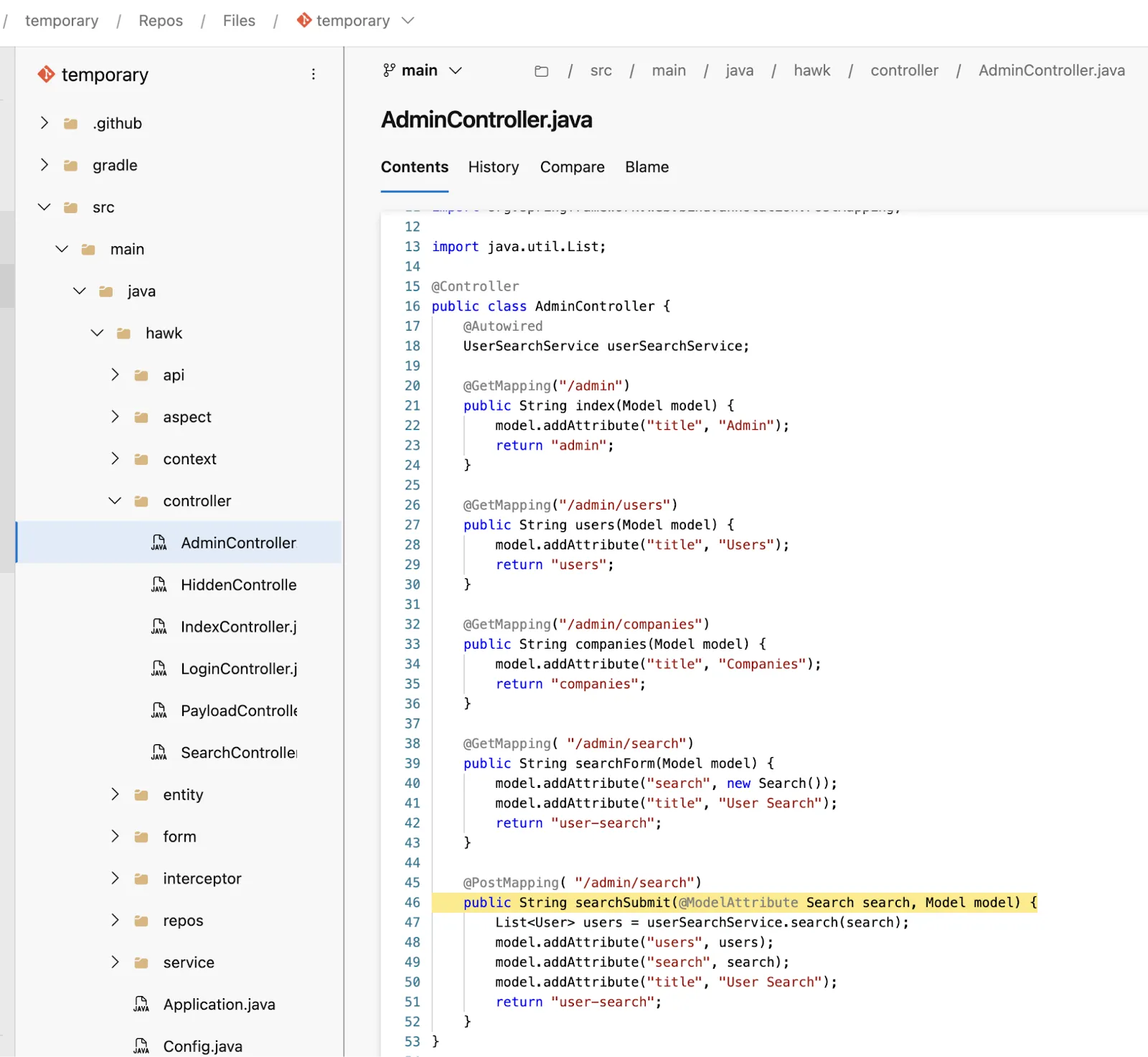
Task: Click line number 16 in code gutter
Action: click(x=413, y=306)
